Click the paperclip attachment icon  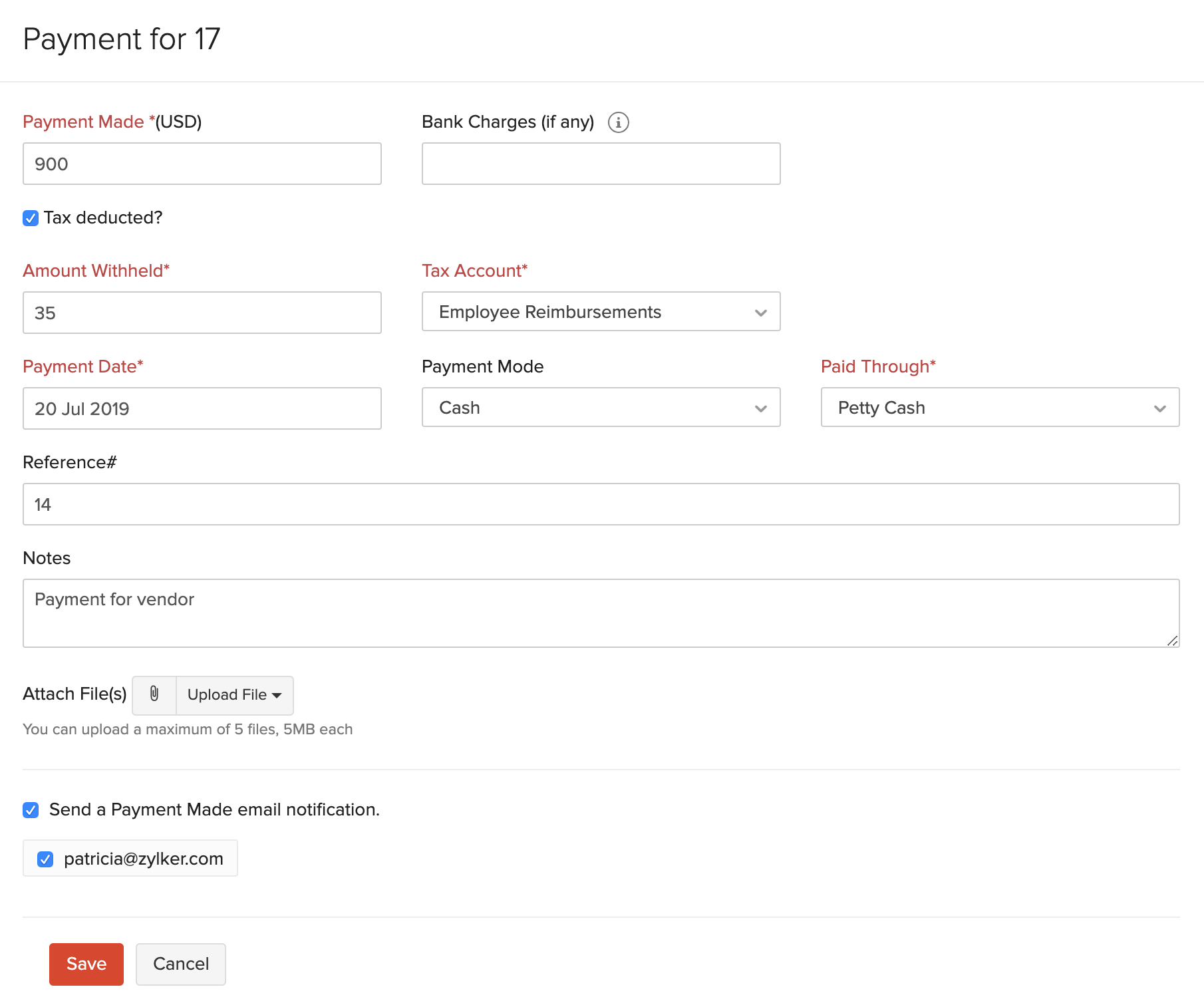tap(154, 695)
